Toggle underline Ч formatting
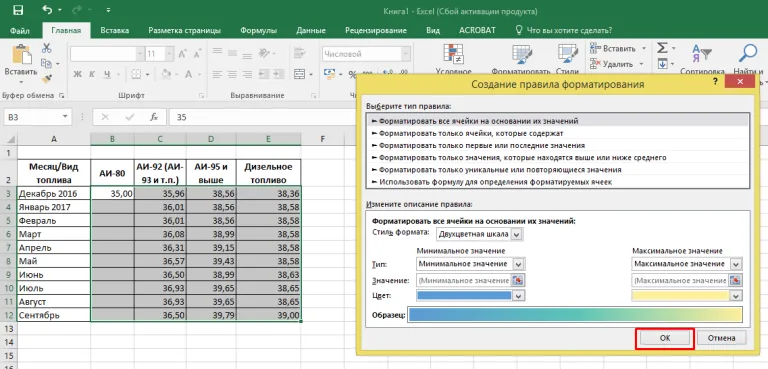 (106, 74)
